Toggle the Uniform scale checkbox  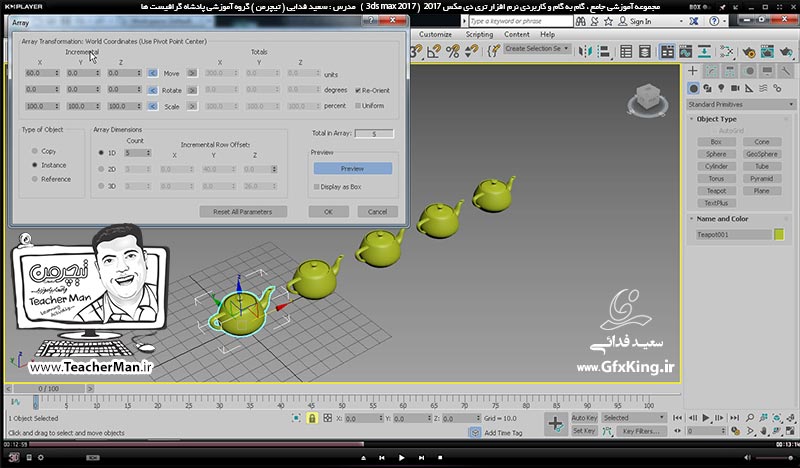pos(358,106)
